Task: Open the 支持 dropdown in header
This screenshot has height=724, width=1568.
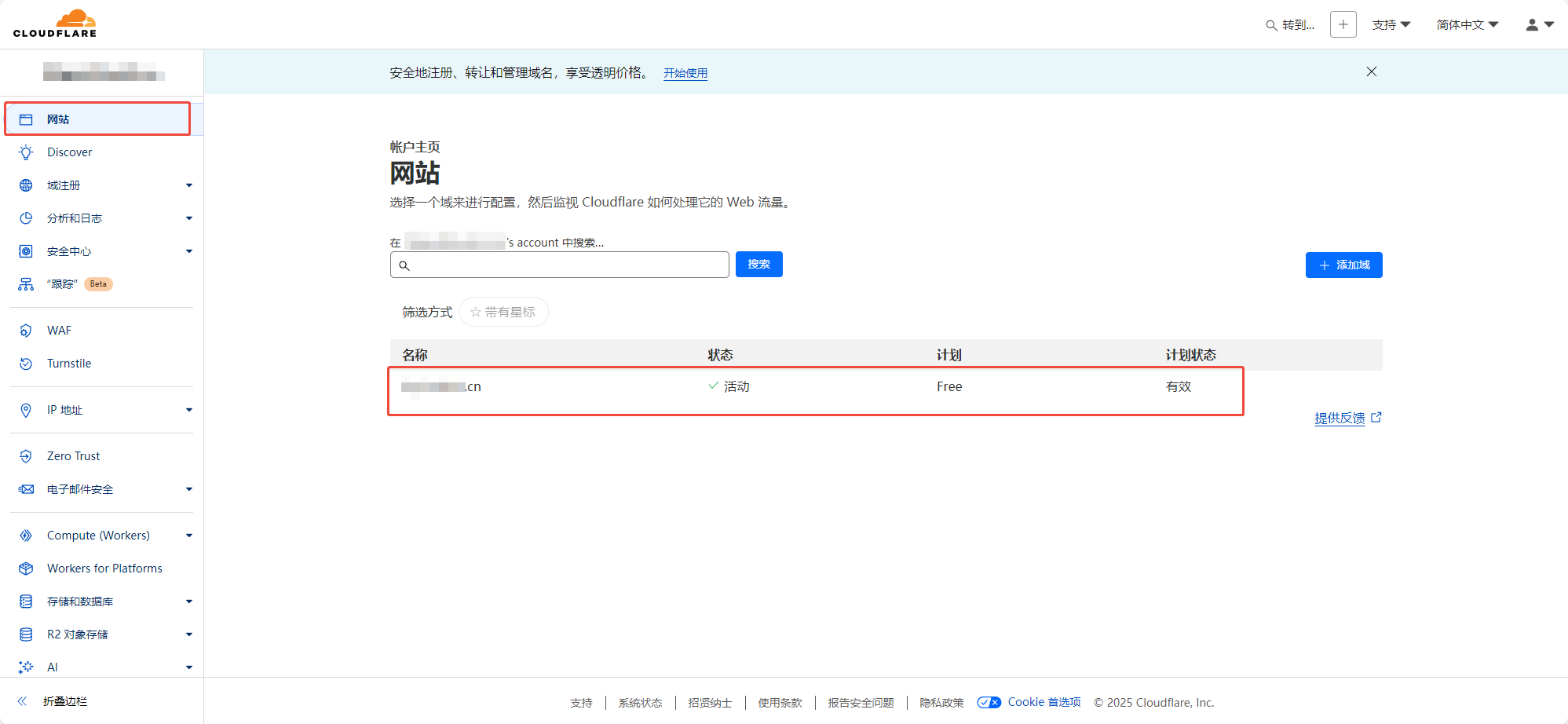Action: [x=1391, y=25]
